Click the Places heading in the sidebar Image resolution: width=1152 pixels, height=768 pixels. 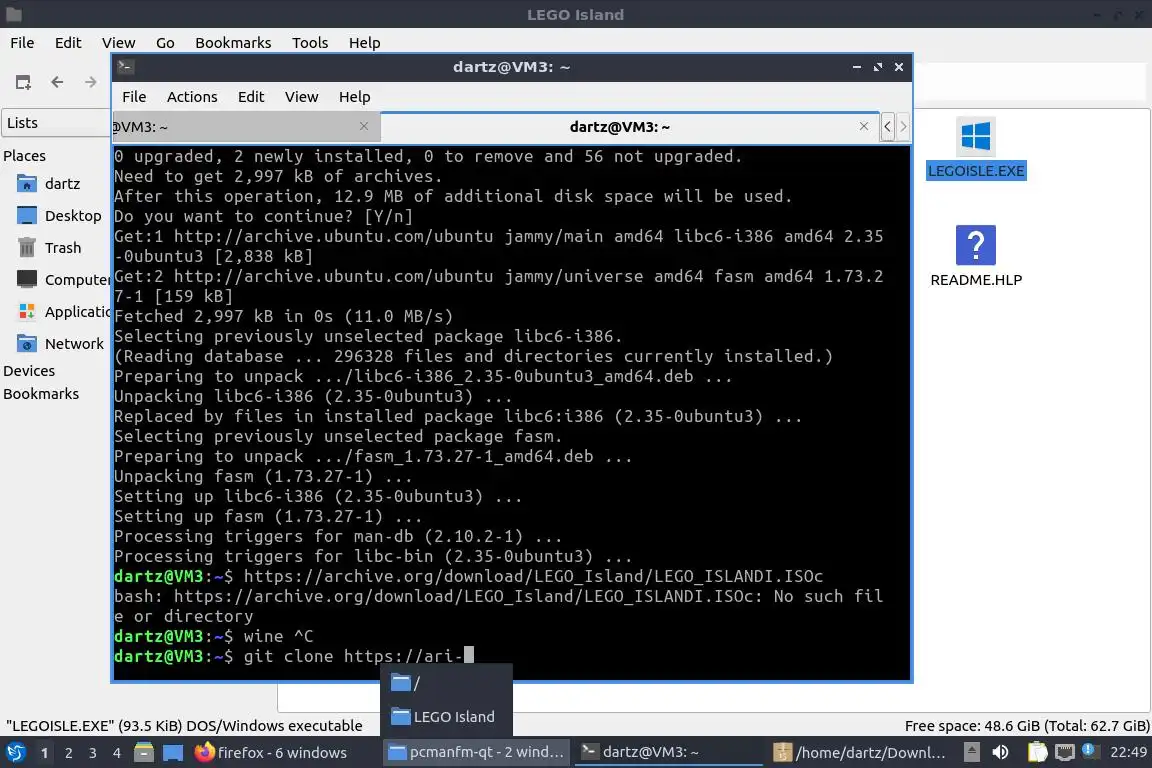pyautogui.click(x=24, y=156)
